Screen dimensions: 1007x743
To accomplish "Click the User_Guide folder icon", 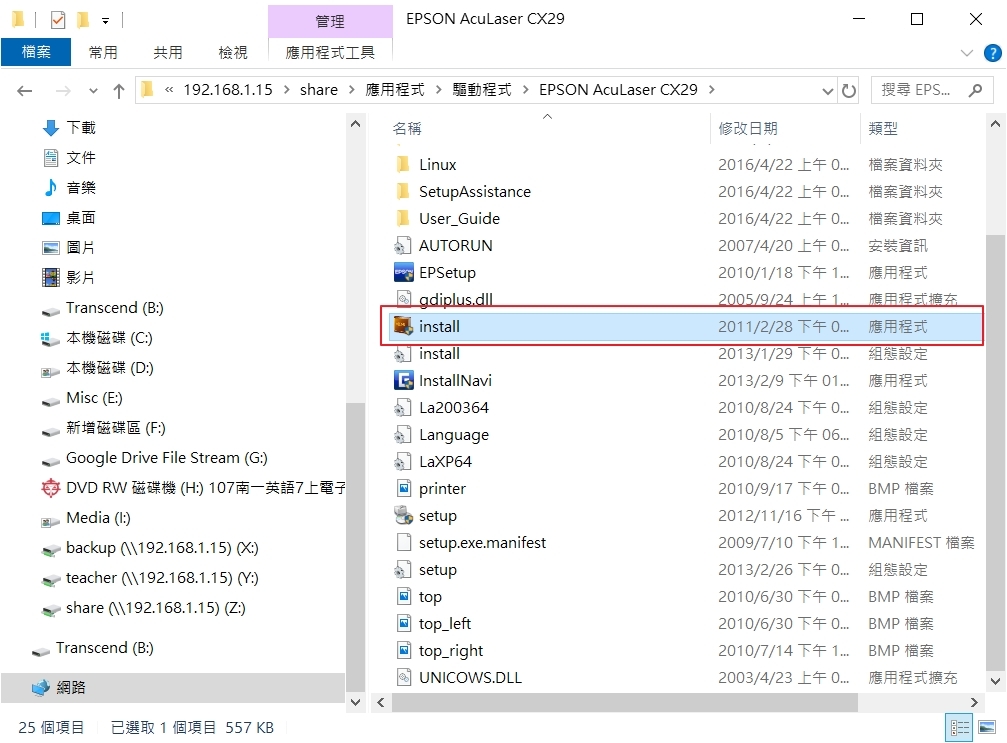I will (403, 218).
